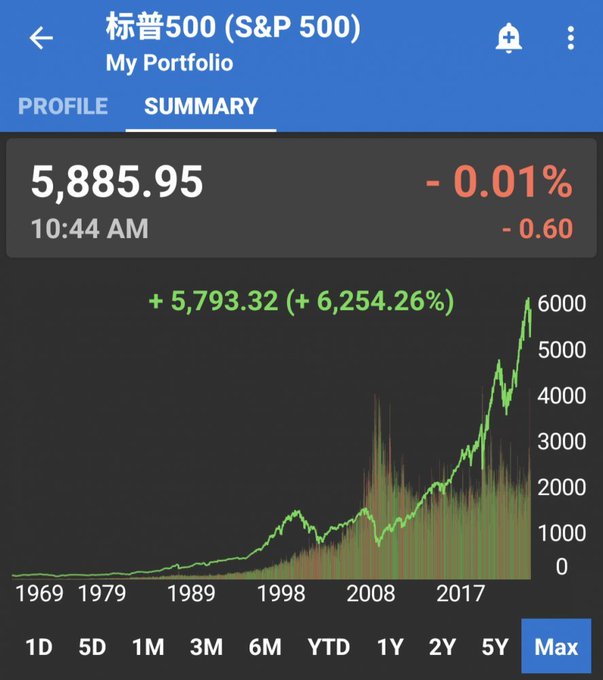Tap the back arrow icon
Viewport: 603px width, 680px height.
tap(41, 39)
